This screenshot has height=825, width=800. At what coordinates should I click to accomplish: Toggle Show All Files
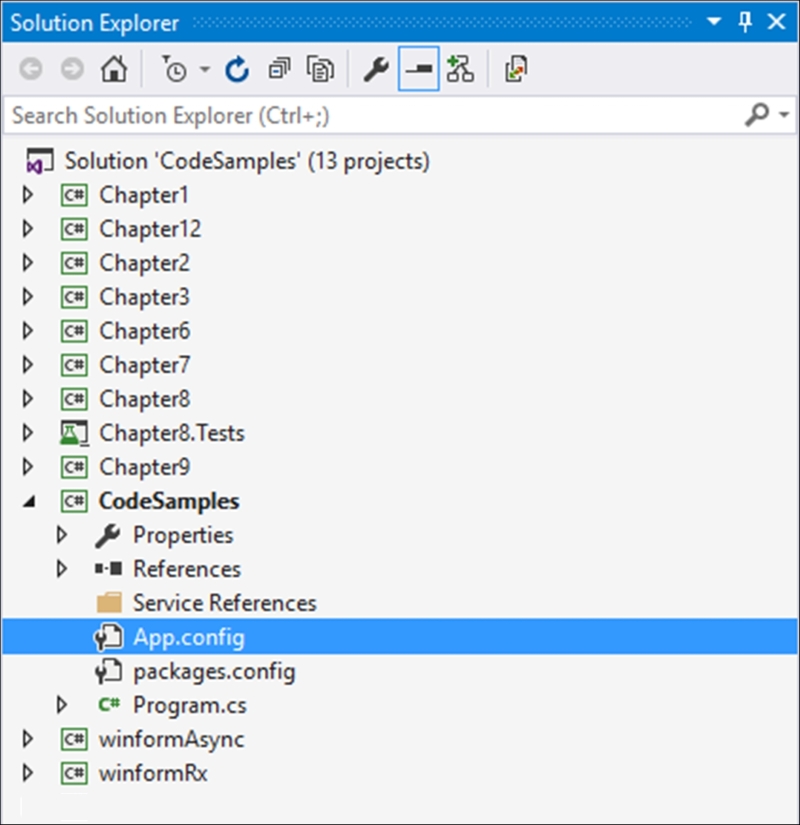coord(320,69)
